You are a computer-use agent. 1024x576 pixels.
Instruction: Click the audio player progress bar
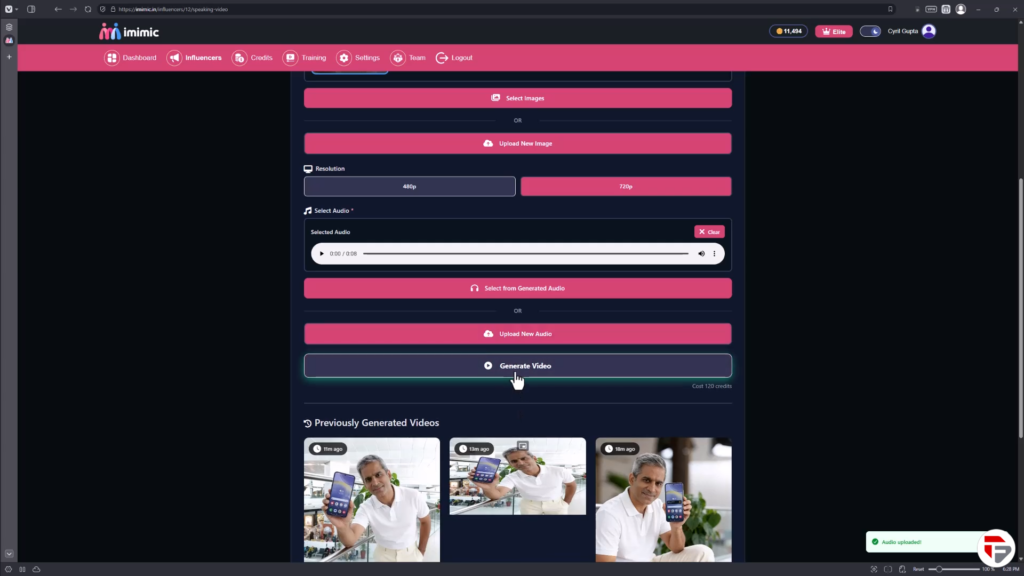click(x=525, y=254)
